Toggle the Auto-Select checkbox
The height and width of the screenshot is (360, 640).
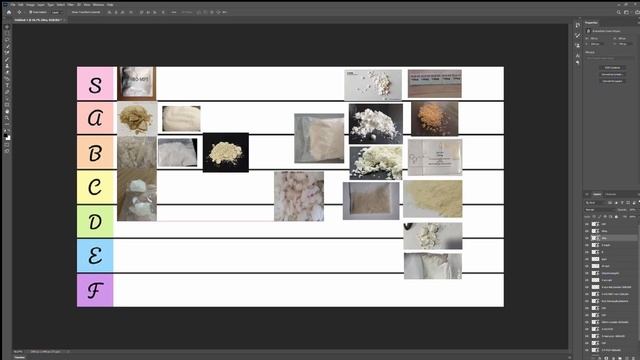(x=31, y=12)
